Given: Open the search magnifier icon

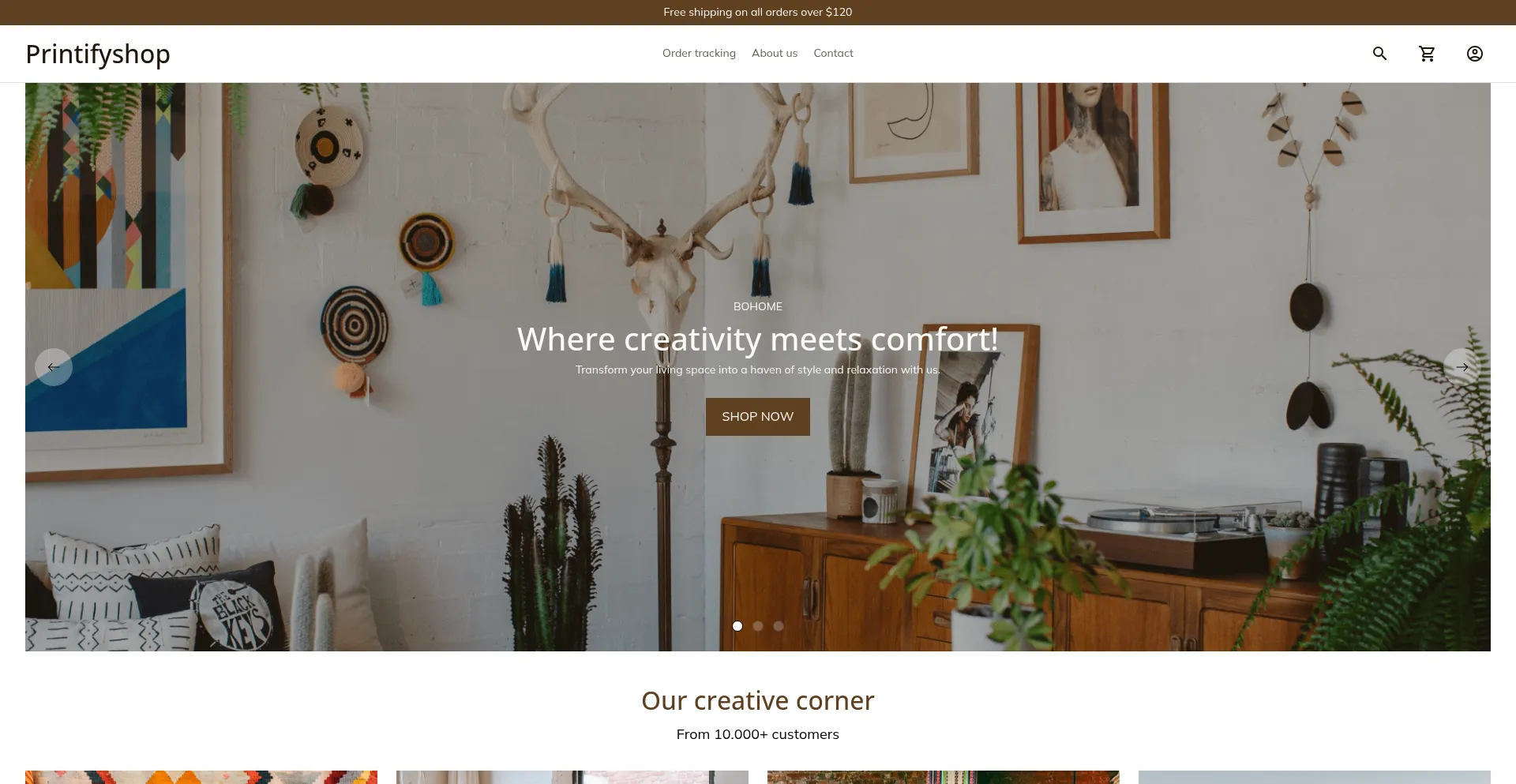Looking at the screenshot, I should pos(1379,54).
